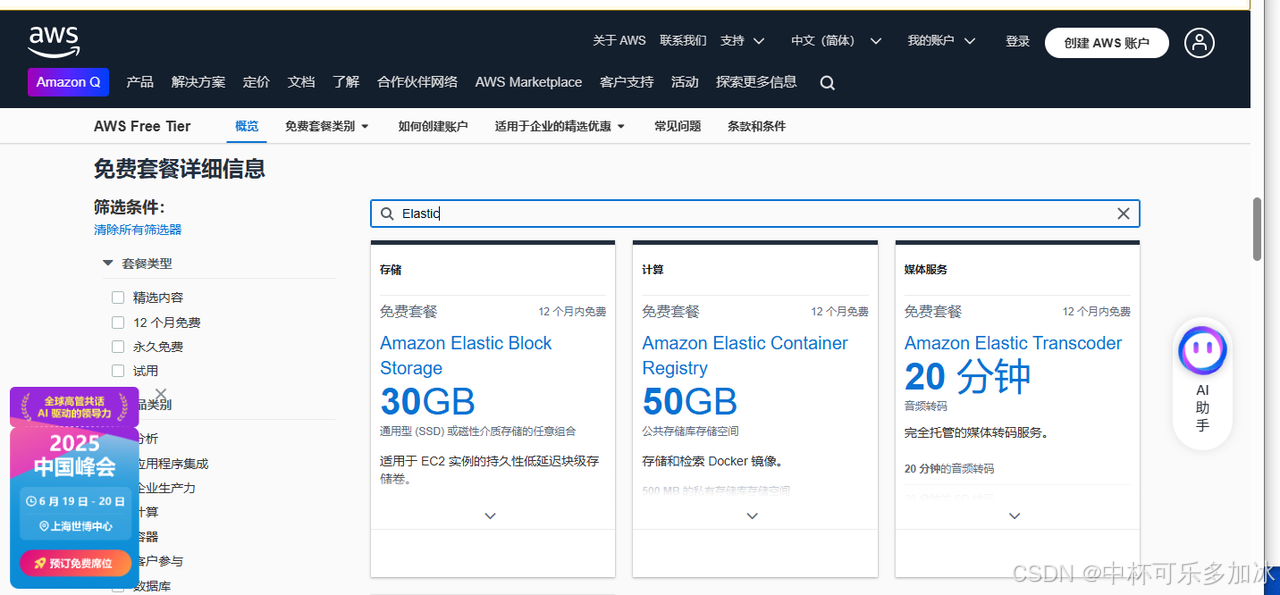Screen dimensions: 1280x595
Task: Click the 关于 AWS link
Action: [x=619, y=41]
